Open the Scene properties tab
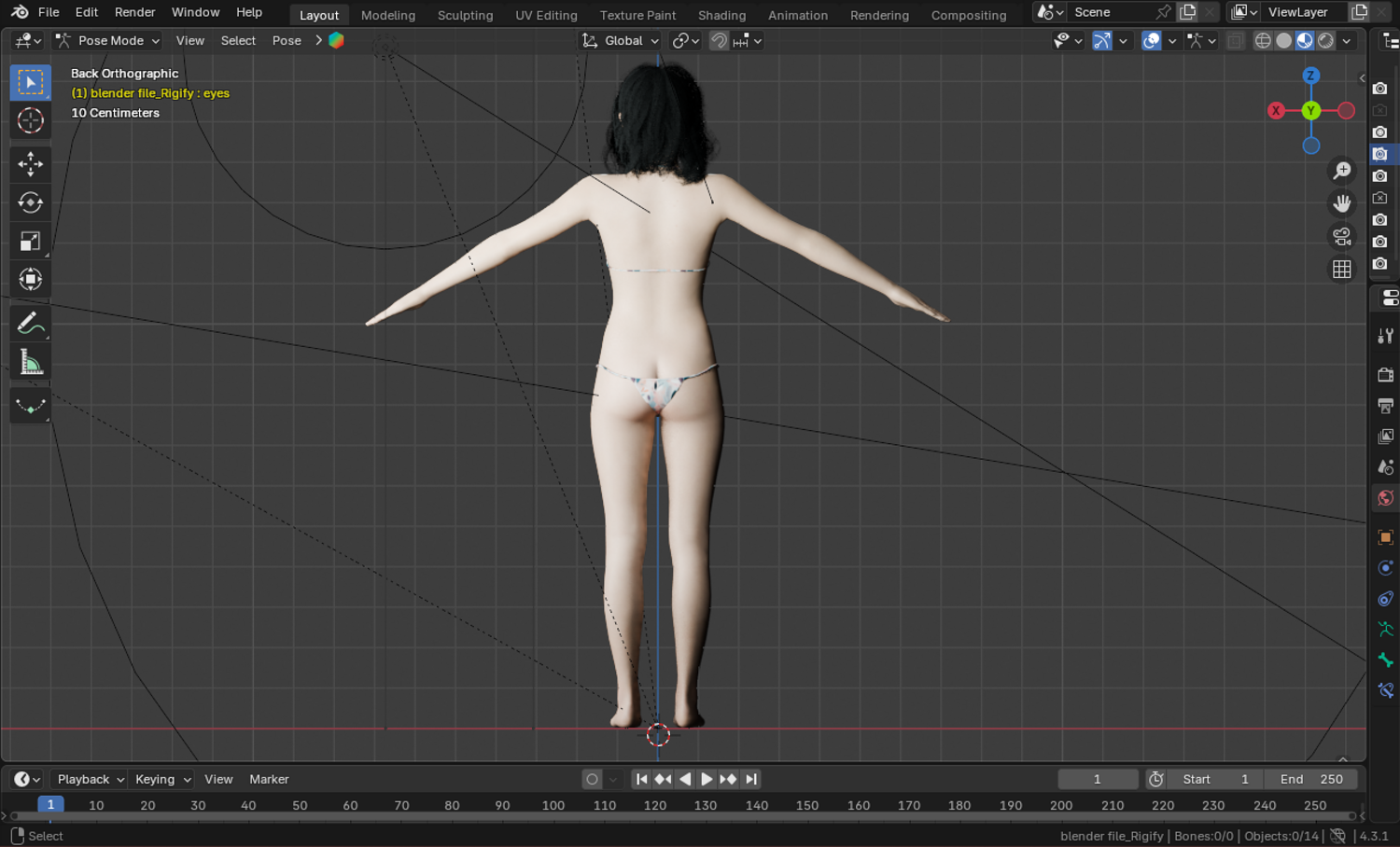This screenshot has width=1400, height=847. pos(1386,467)
